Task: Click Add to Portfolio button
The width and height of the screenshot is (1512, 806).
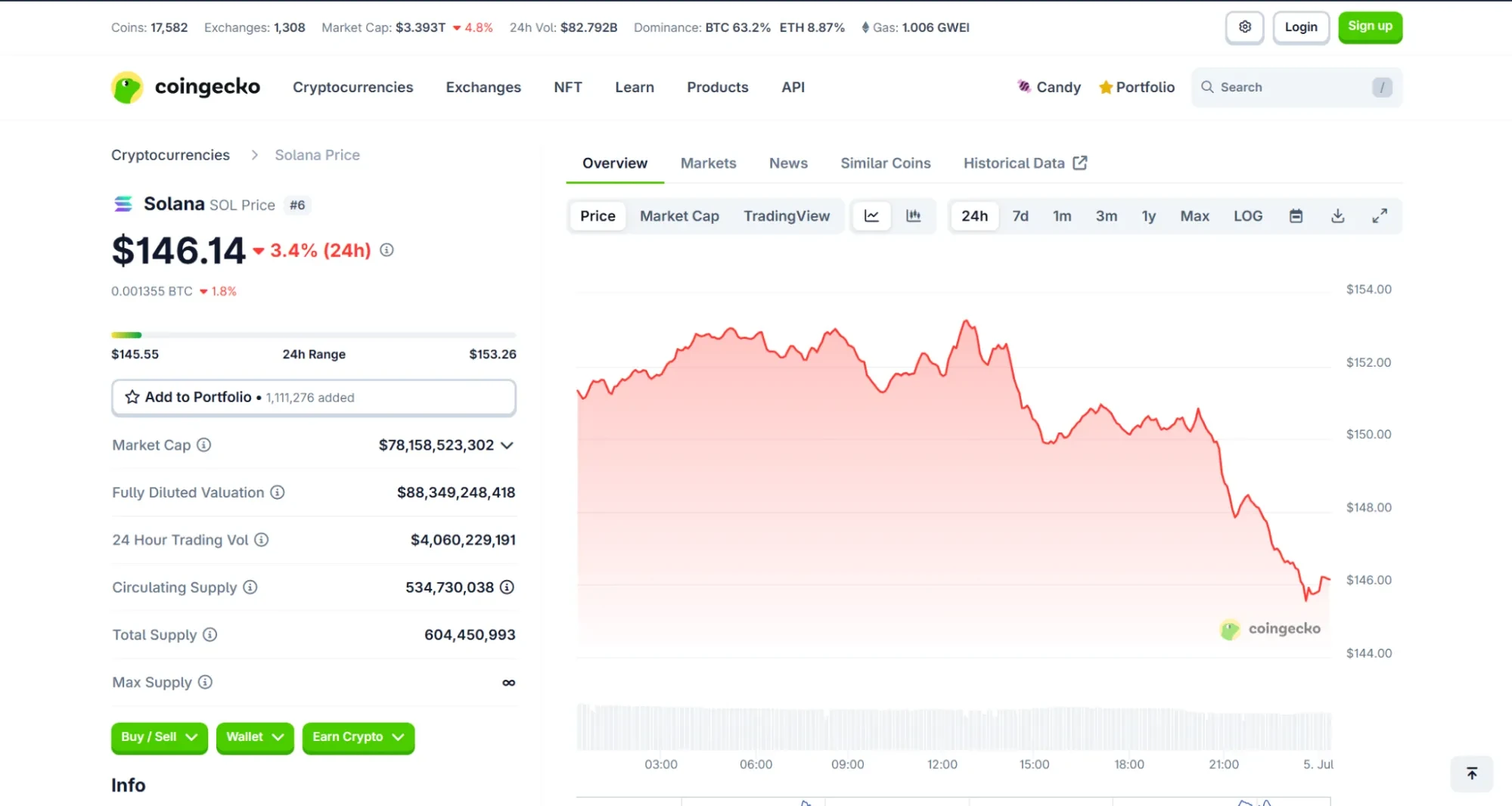Action: pyautogui.click(x=314, y=398)
